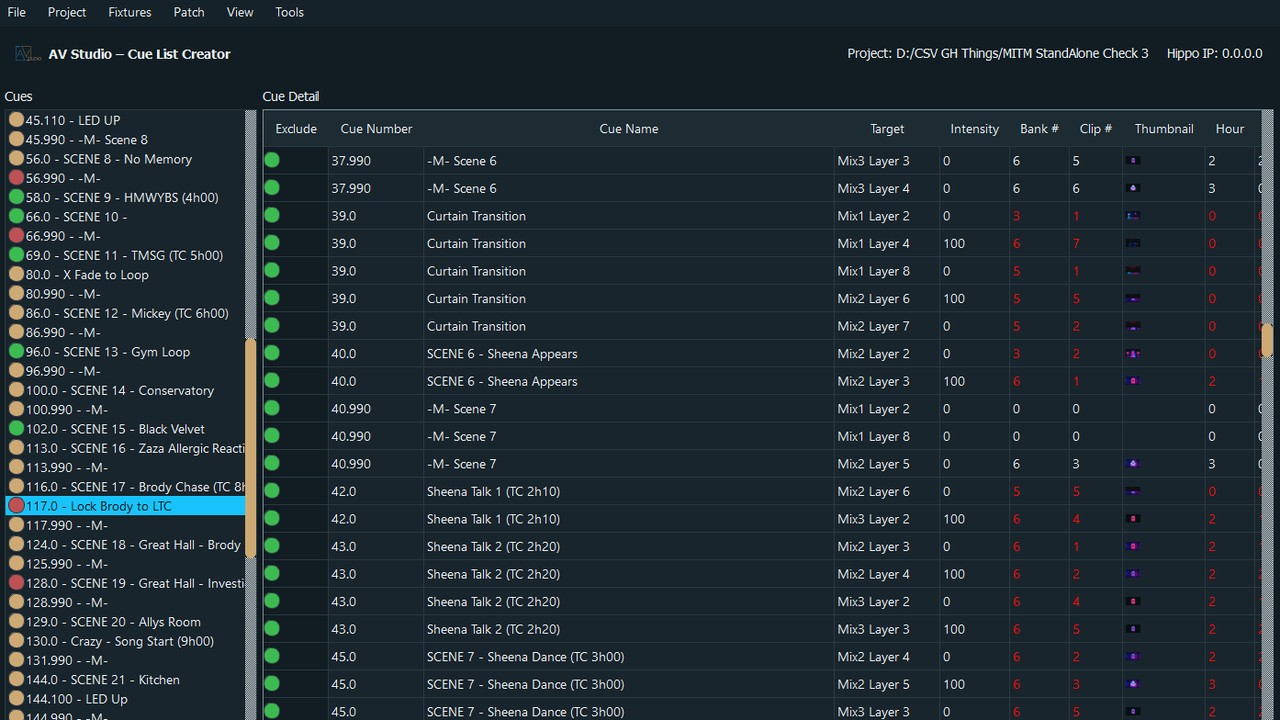
Task: Click the Target column header
Action: click(886, 129)
